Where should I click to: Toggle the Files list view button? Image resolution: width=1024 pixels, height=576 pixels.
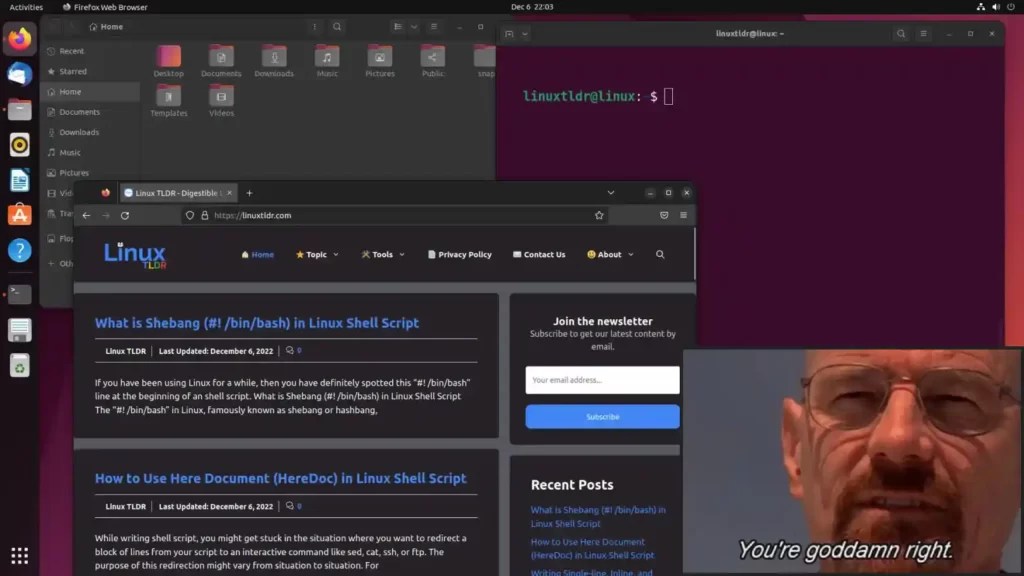tap(398, 27)
